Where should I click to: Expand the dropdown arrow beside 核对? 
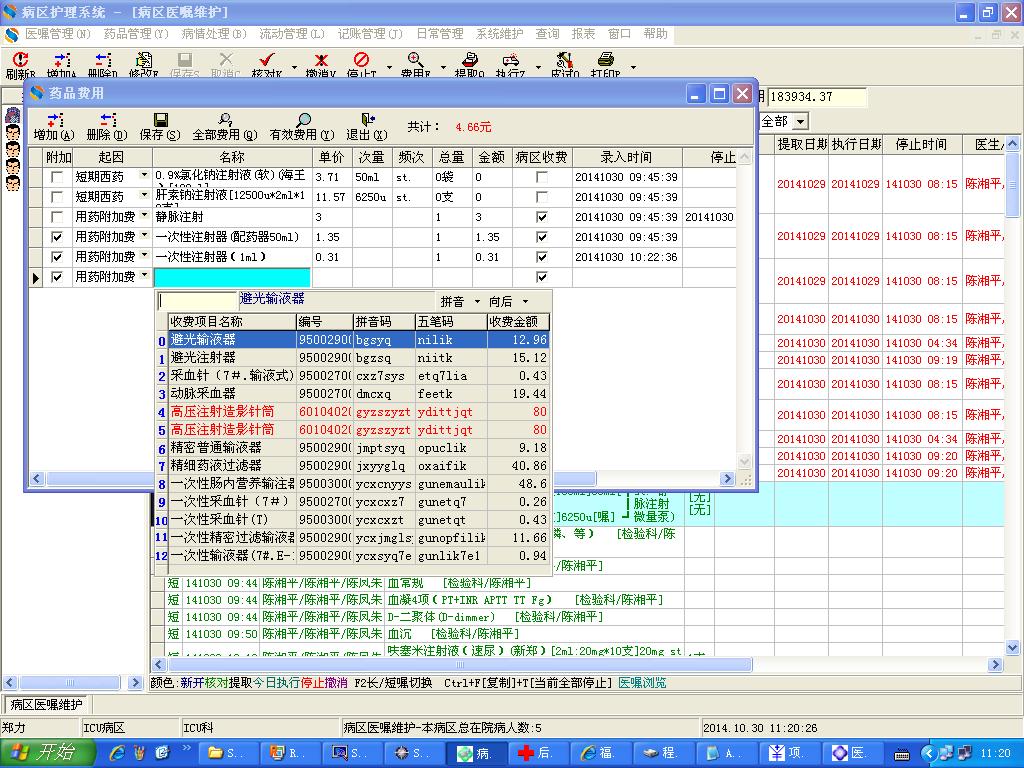click(x=294, y=67)
